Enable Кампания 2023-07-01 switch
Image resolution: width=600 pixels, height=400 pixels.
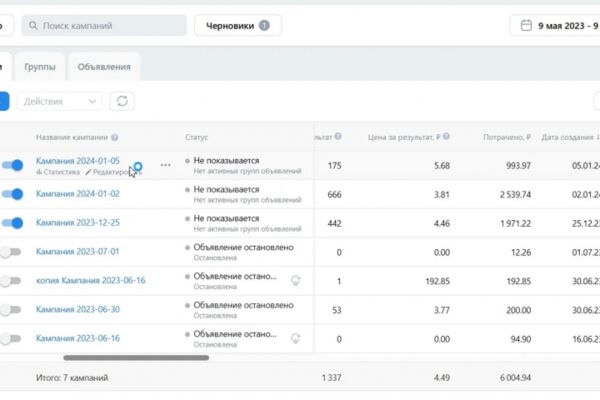[10, 252]
